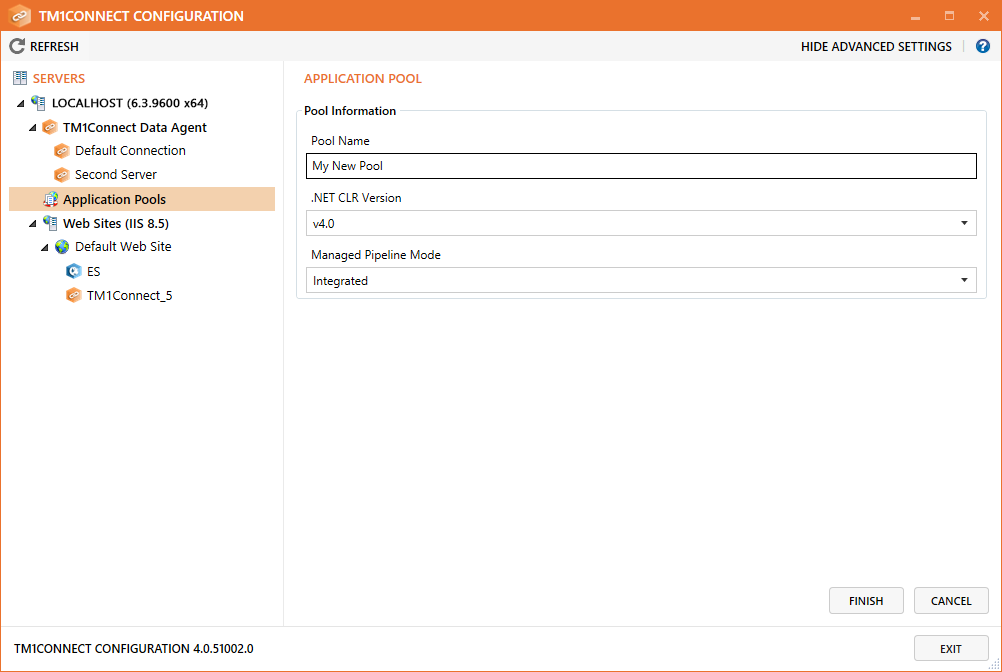Click the Default Connection icon
The image size is (1002, 672).
62,151
